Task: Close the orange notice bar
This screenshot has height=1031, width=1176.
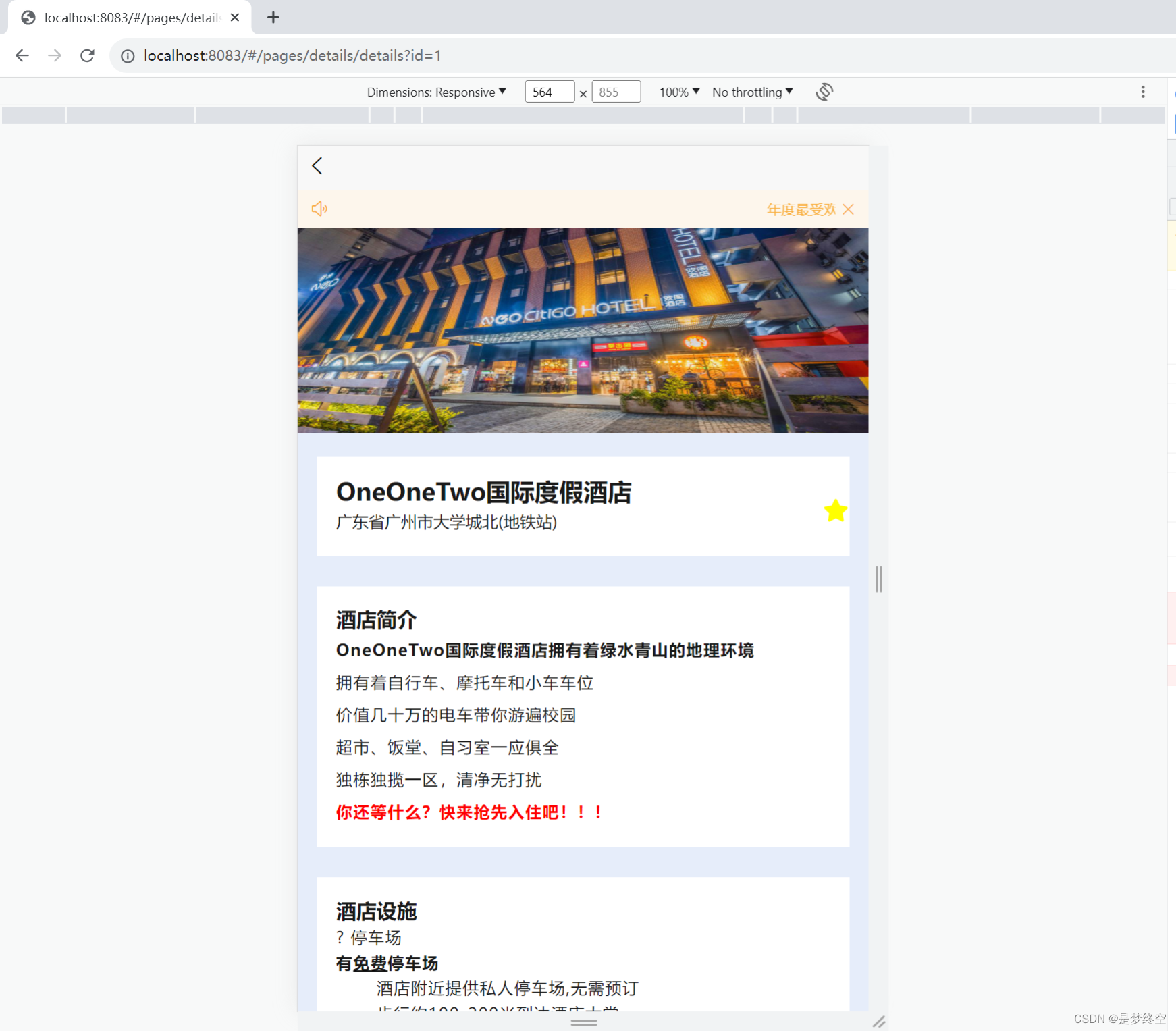Action: 849,209
